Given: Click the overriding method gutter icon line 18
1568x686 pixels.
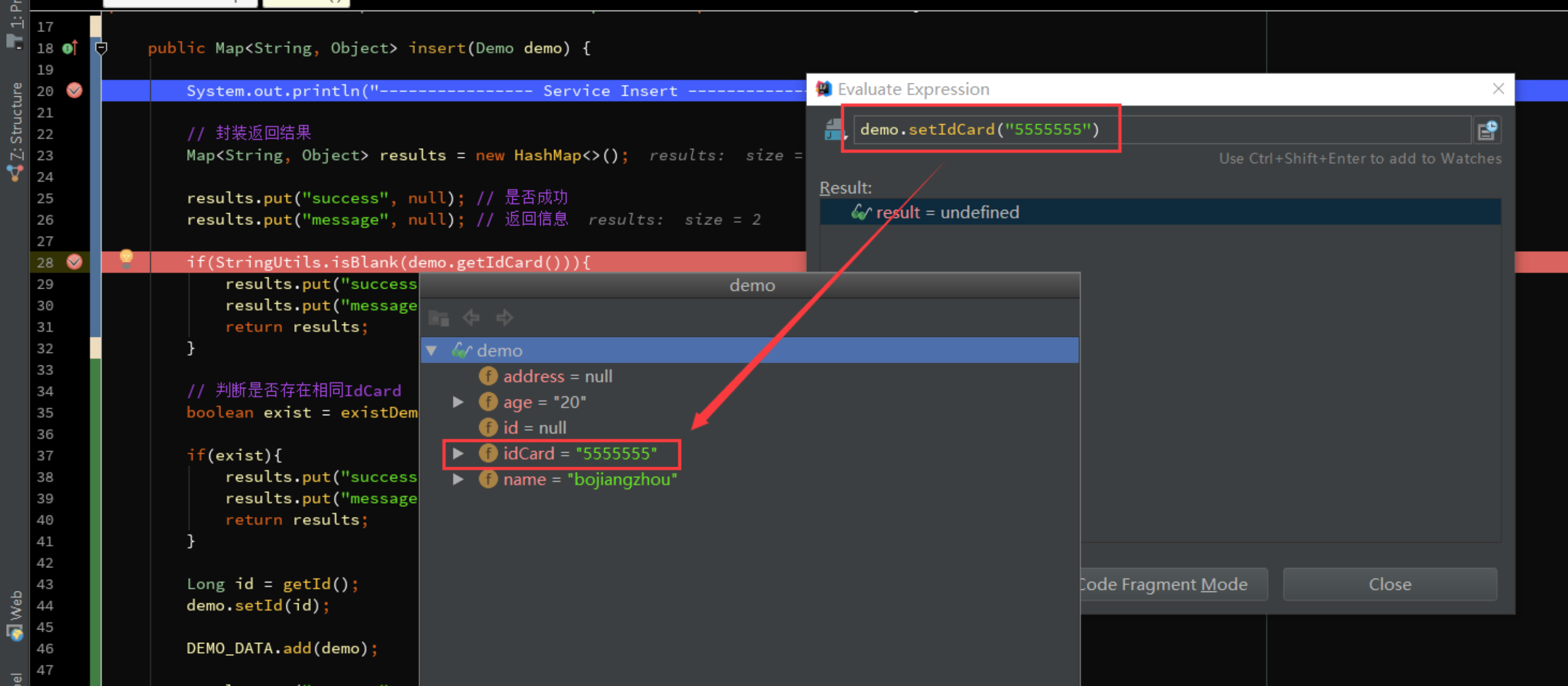Looking at the screenshot, I should coord(70,48).
